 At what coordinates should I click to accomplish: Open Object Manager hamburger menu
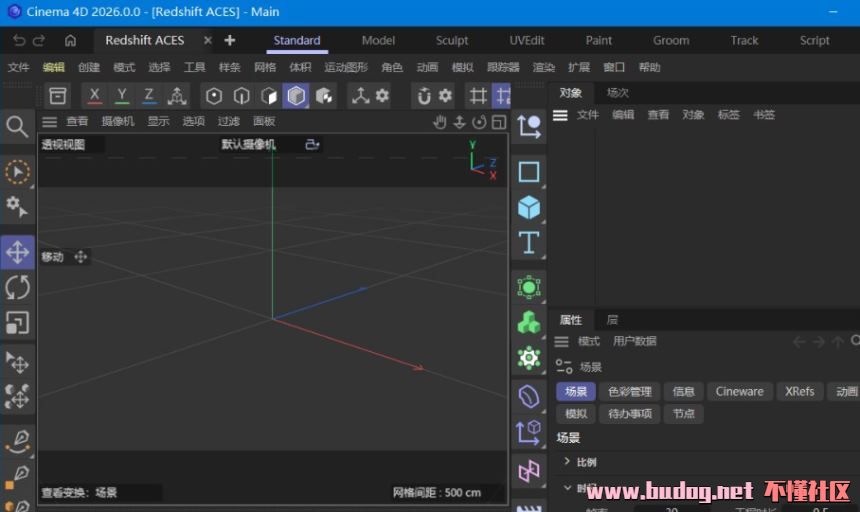[x=561, y=115]
